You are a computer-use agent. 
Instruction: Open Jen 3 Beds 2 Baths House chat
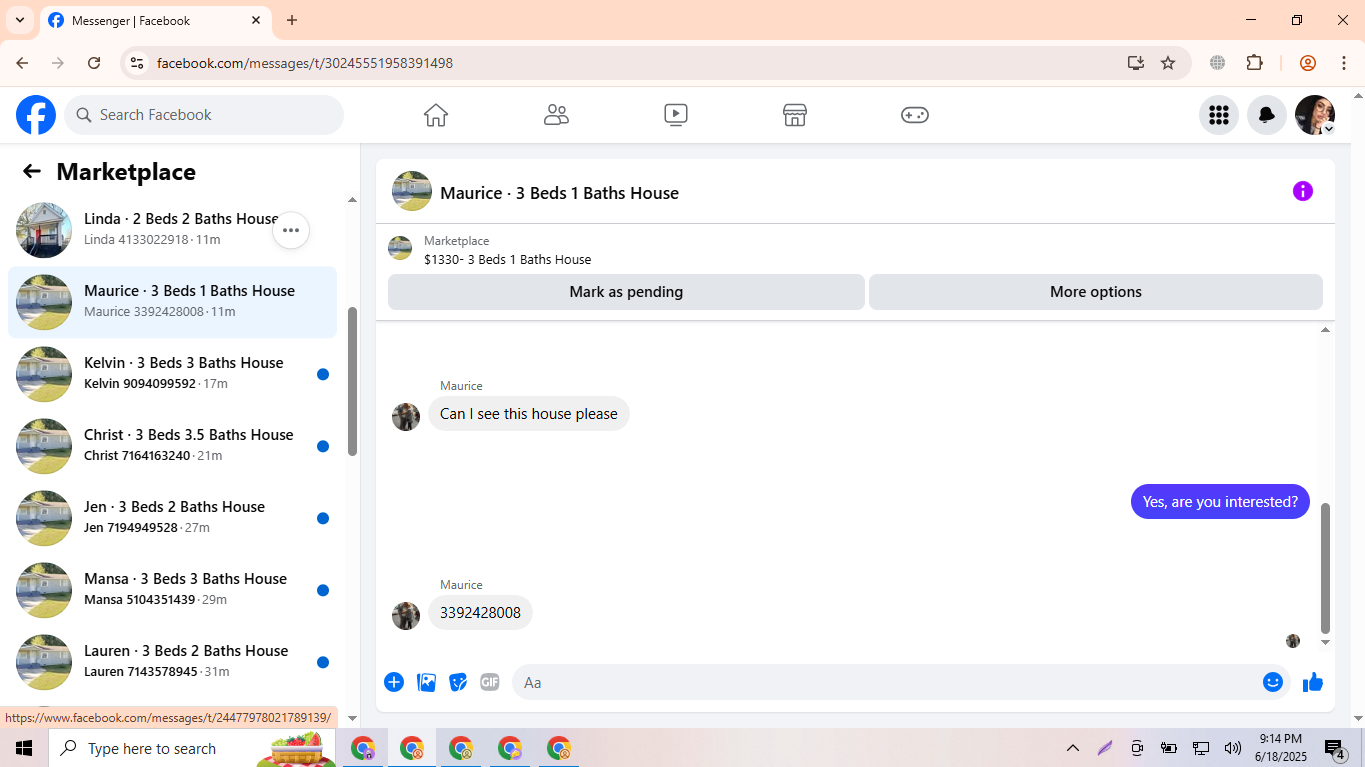click(173, 518)
